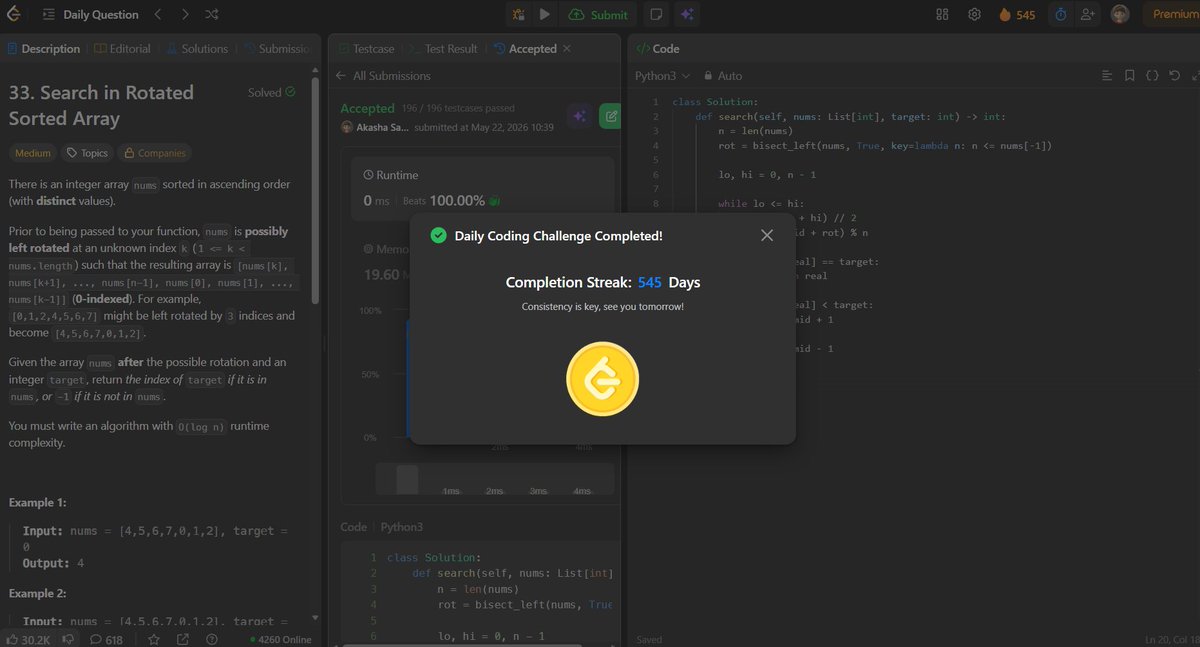Click the curly braces icon in code toolbar
This screenshot has width=1200, height=647.
(x=1152, y=75)
